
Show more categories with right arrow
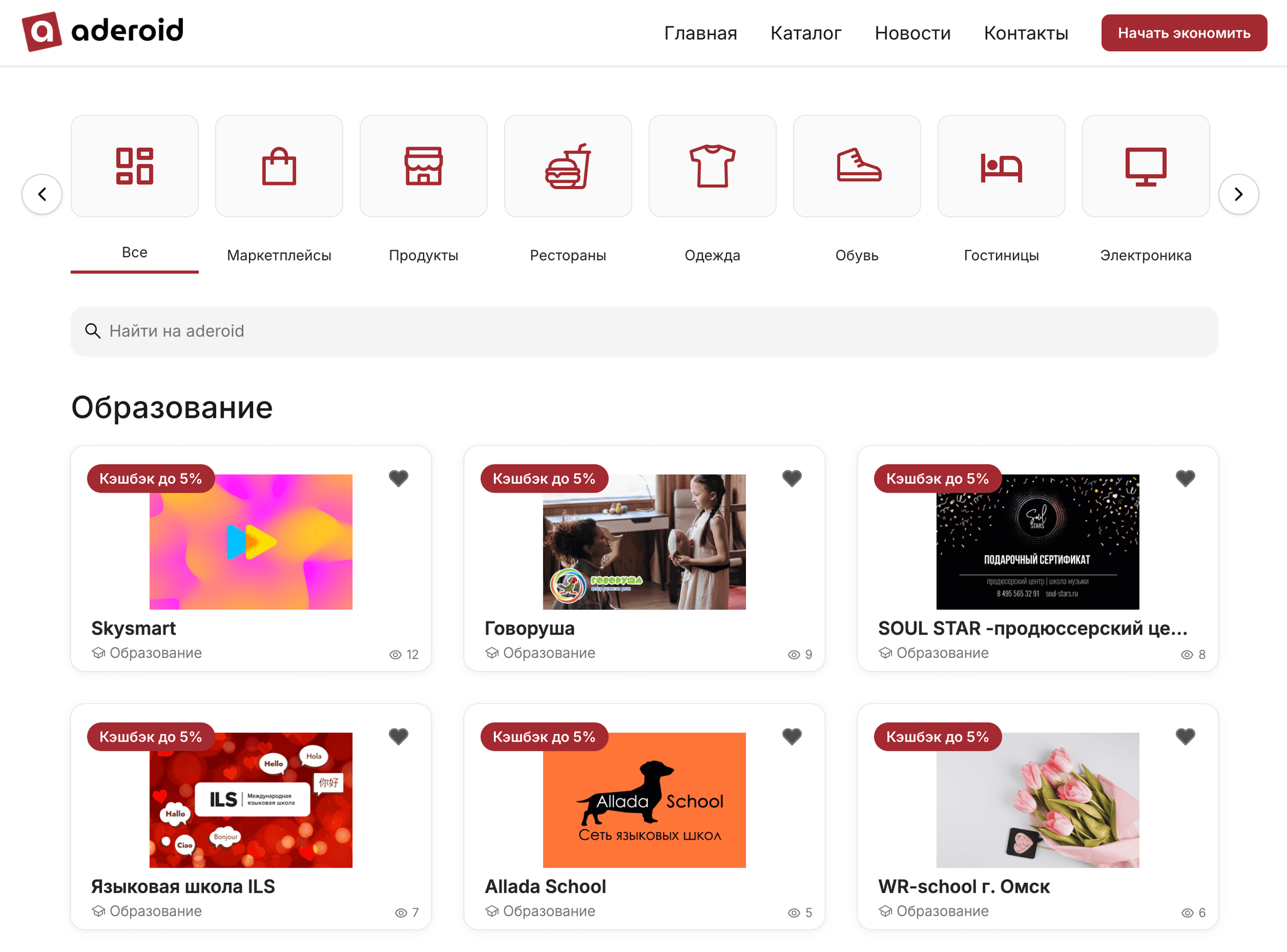[x=1239, y=194]
